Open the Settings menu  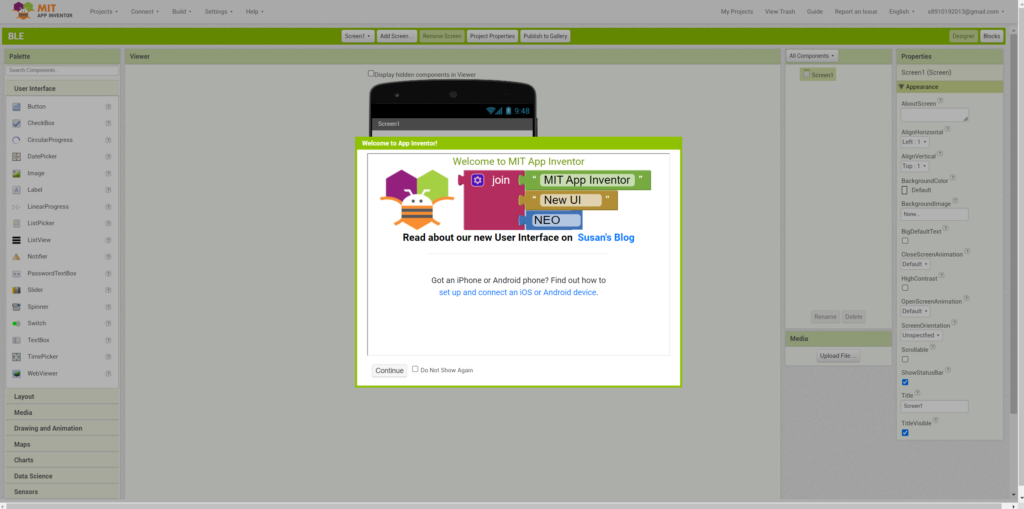click(x=219, y=12)
